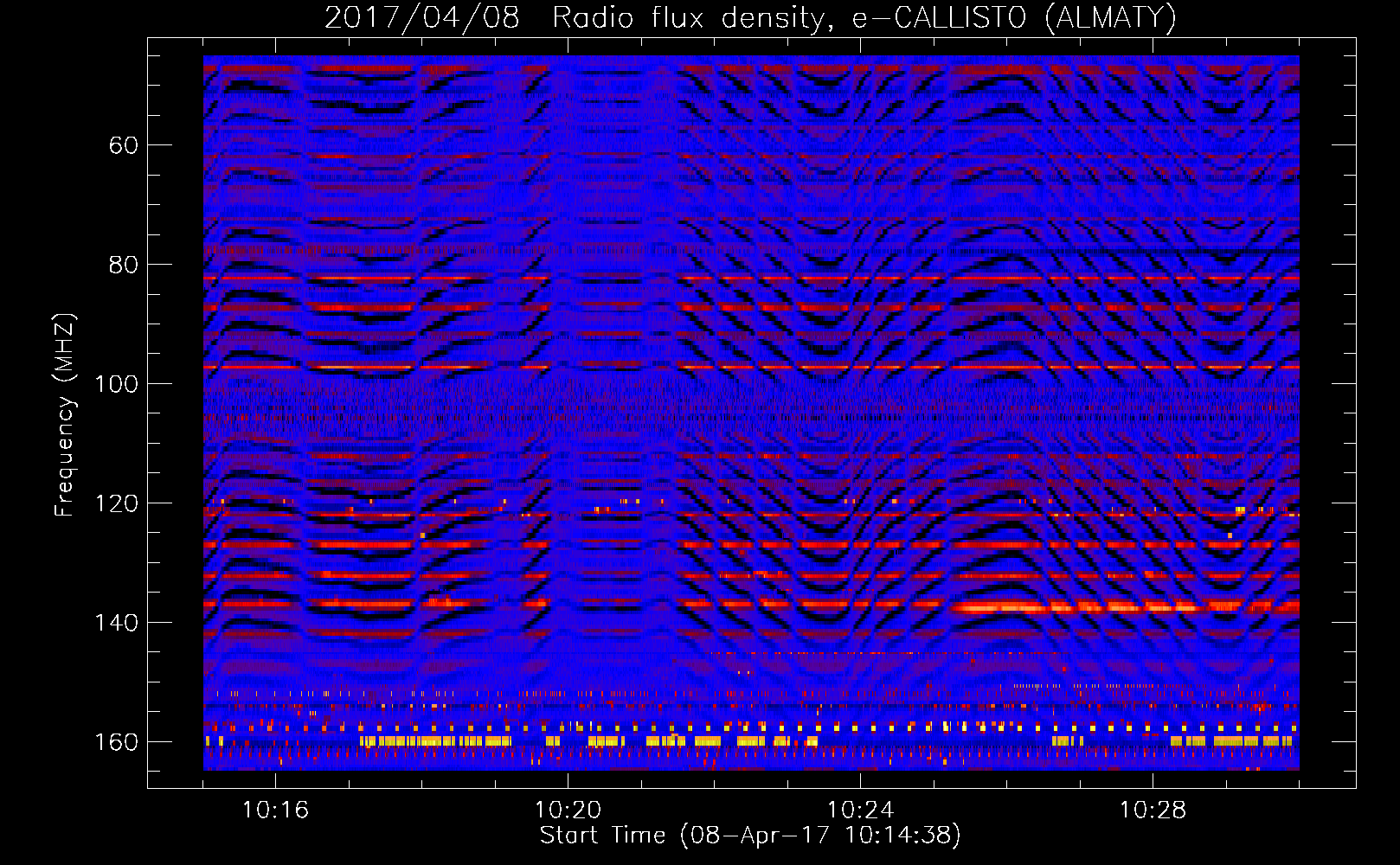This screenshot has width=1400, height=865.
Task: Click the 'Frequency (MHZ)' axis label
Action: [65, 415]
